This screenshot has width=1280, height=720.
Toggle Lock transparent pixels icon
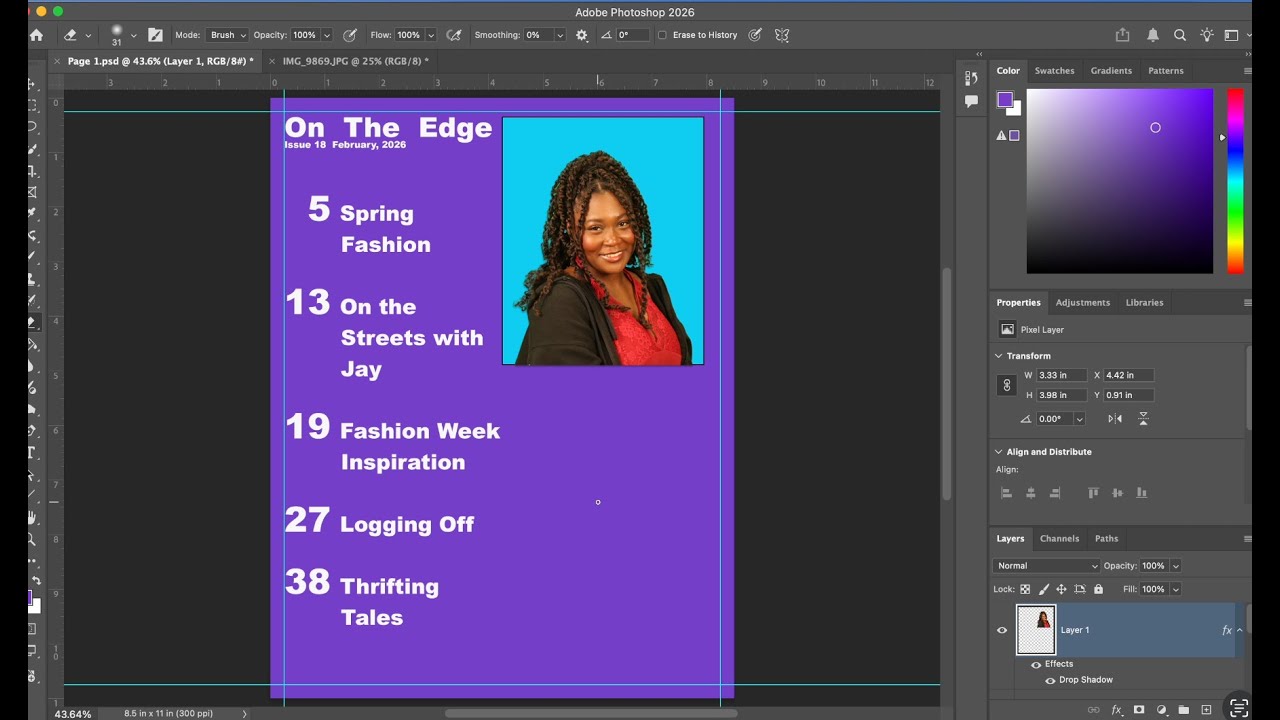tap(1025, 589)
